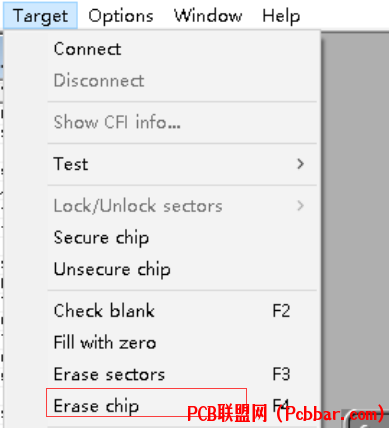Open the Test submenu item

tap(182, 164)
